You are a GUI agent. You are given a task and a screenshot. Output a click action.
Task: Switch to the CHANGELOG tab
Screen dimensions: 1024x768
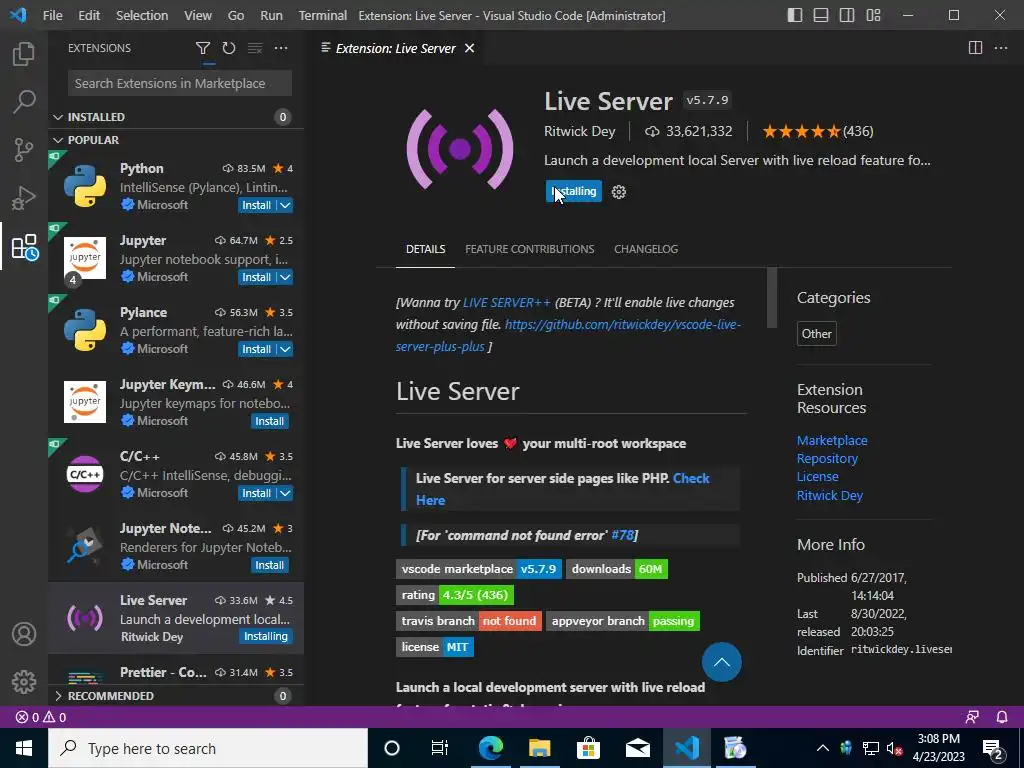point(646,249)
